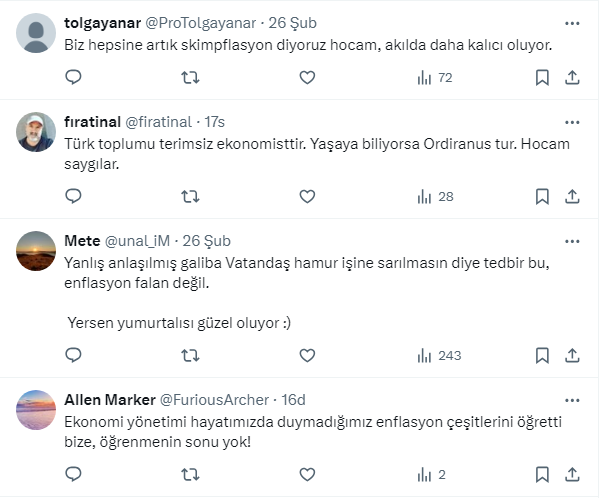Open more options on tolgayanar's tweet
Image resolution: width=603 pixels, height=498 pixels.
(571, 22)
